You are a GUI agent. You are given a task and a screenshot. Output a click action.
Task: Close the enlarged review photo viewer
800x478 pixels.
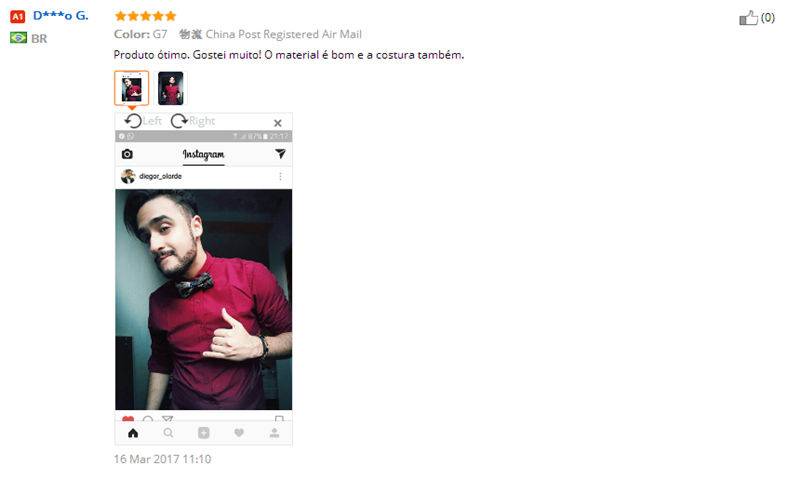tap(278, 123)
